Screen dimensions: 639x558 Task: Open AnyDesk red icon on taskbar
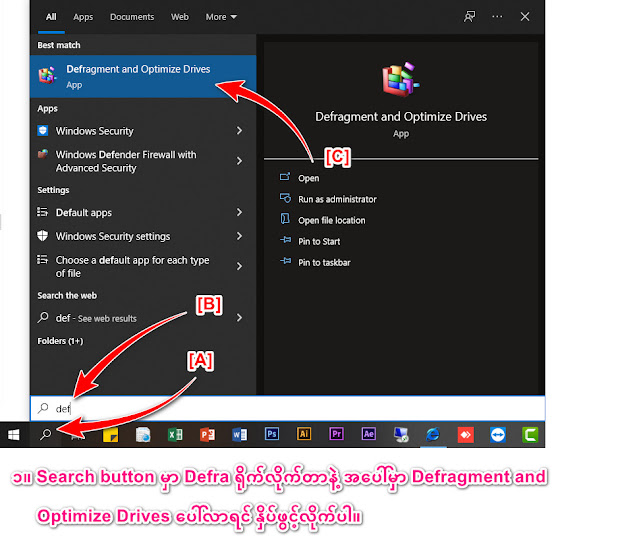[465, 435]
